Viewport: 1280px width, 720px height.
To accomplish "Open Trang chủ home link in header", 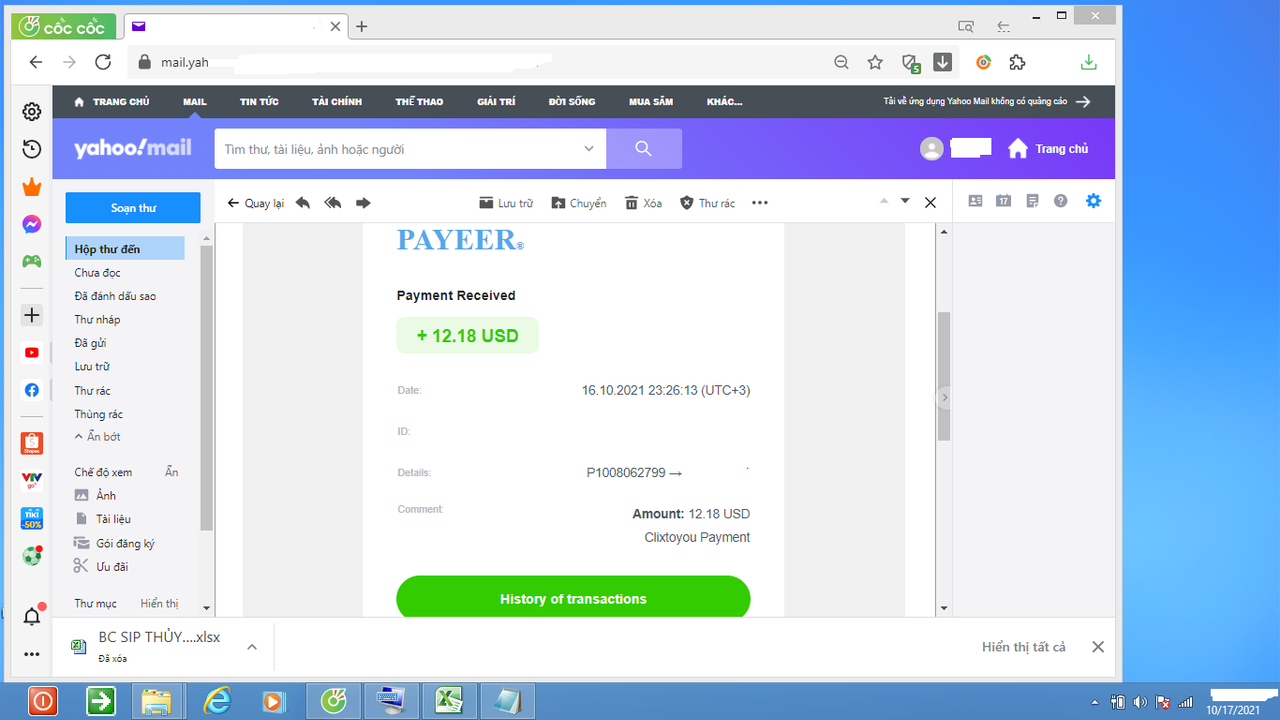I will pyautogui.click(x=1048, y=149).
